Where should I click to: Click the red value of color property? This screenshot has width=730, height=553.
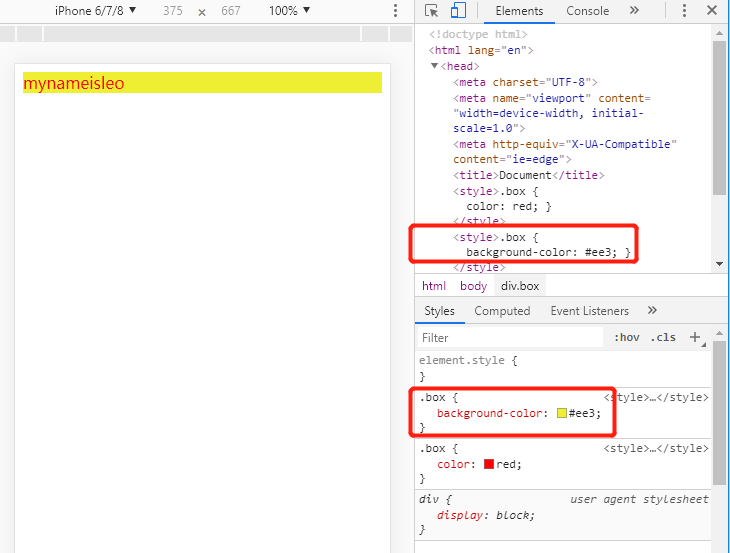coord(508,464)
